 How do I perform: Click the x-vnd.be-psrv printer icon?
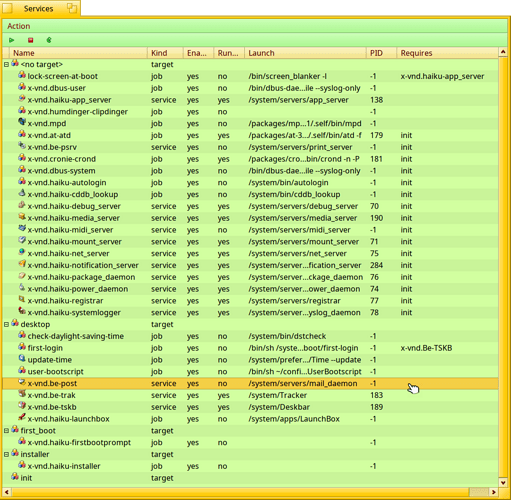tap(22, 146)
